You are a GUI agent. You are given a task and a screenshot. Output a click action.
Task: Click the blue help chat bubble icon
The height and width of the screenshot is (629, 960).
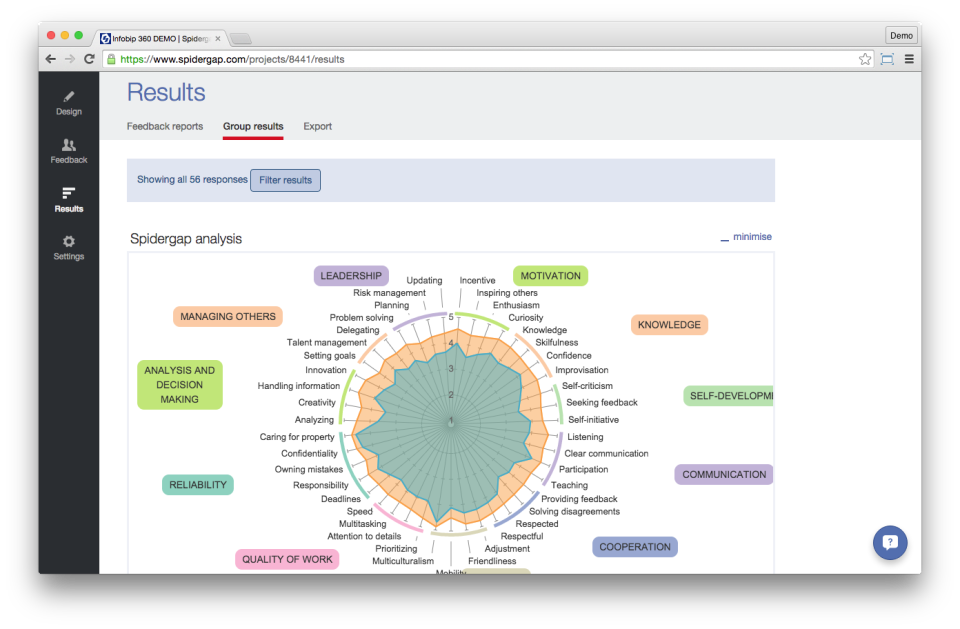click(x=890, y=543)
